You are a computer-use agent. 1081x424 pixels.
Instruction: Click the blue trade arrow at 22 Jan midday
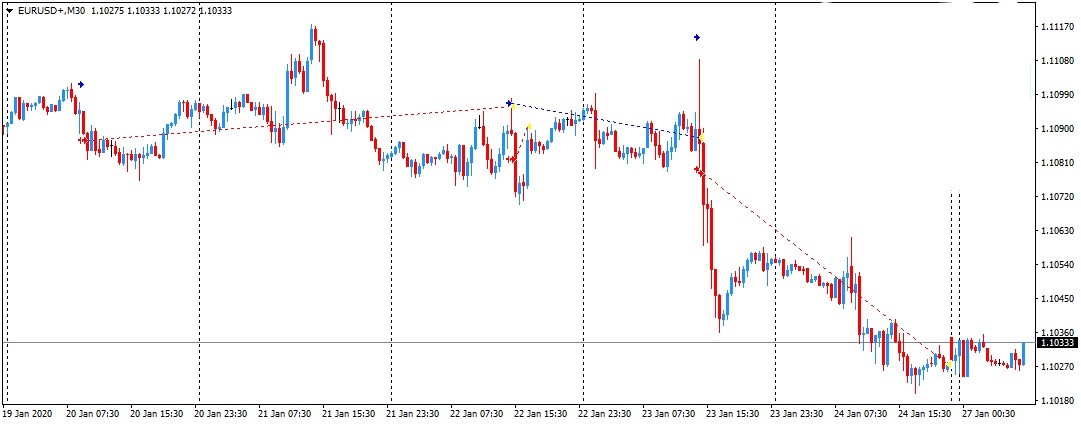(509, 103)
